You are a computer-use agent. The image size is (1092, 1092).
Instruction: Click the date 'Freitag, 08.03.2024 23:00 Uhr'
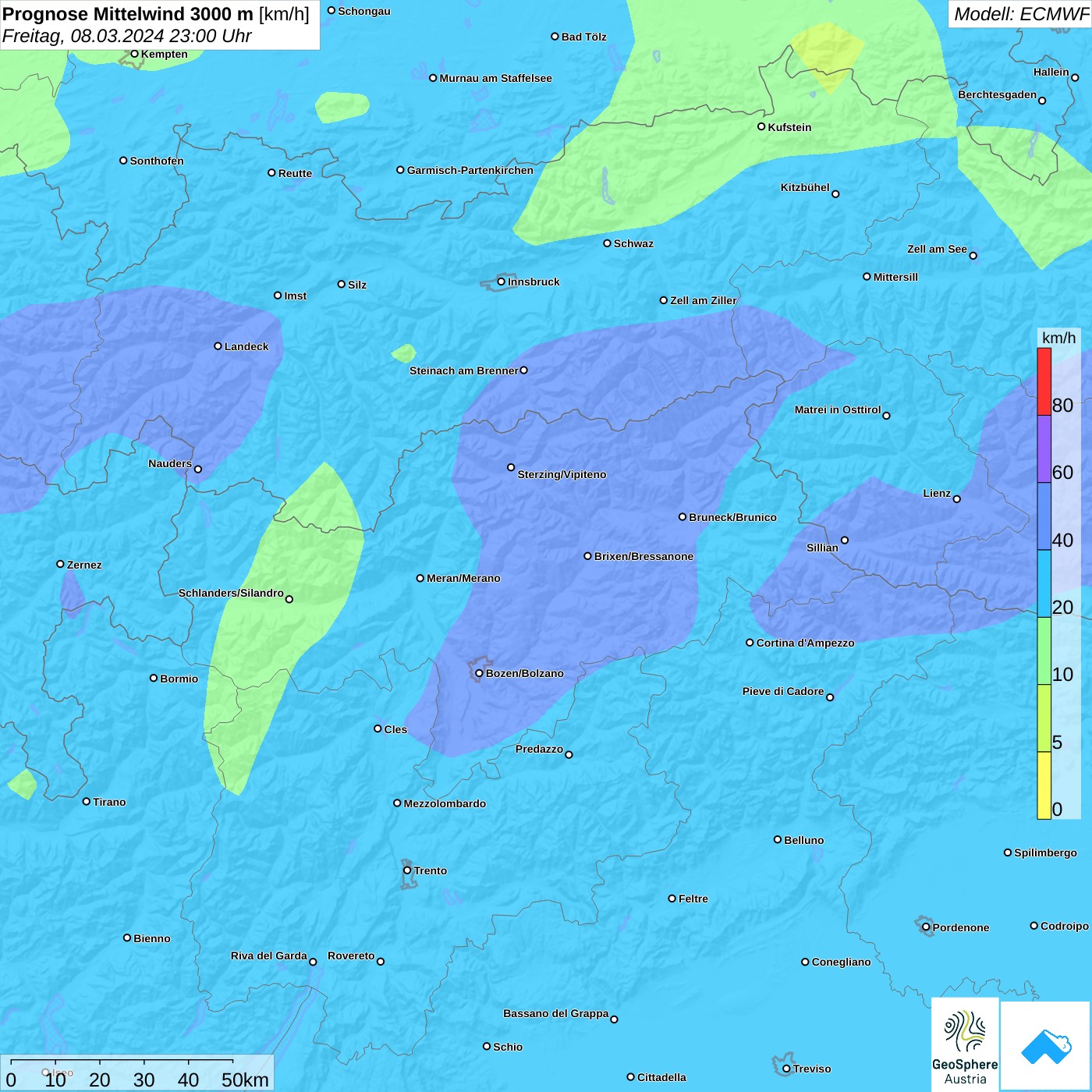click(x=127, y=37)
